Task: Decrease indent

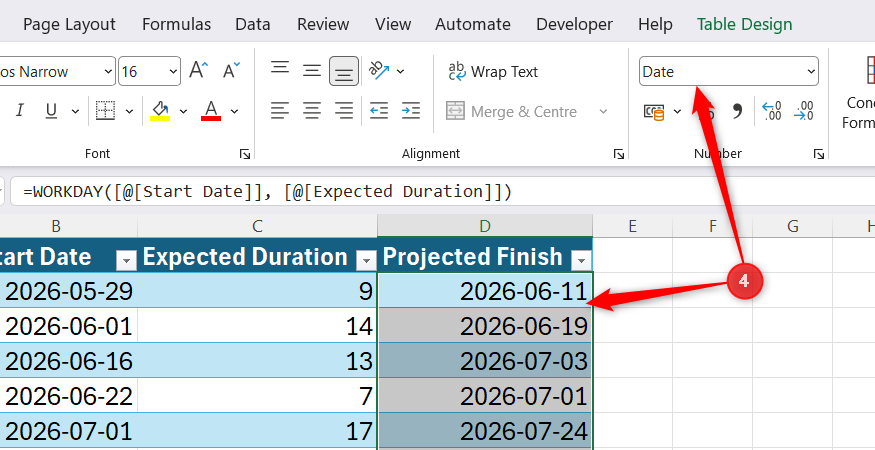Action: 379,111
